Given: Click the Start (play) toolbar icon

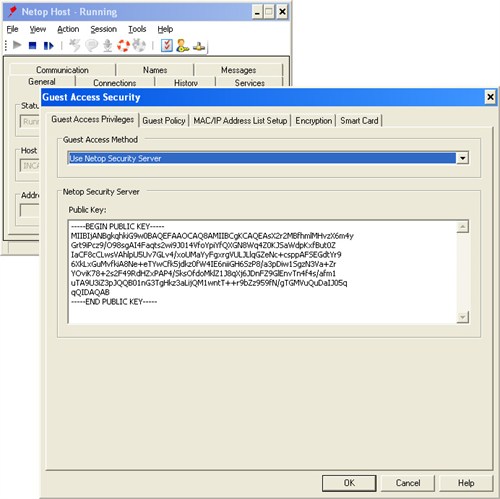Looking at the screenshot, I should point(17,45).
